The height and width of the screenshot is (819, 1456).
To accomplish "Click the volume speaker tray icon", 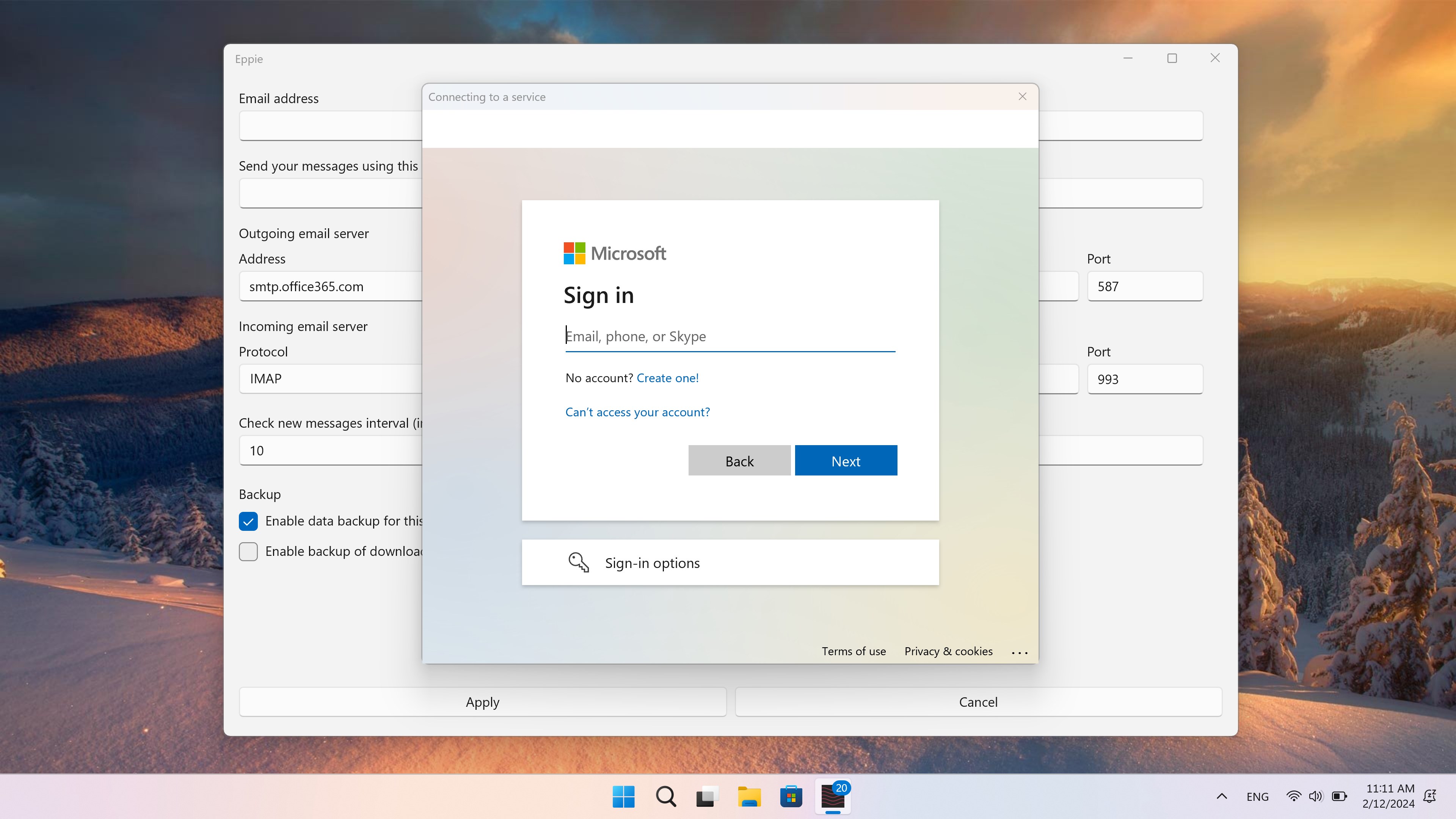I will pos(1316,796).
